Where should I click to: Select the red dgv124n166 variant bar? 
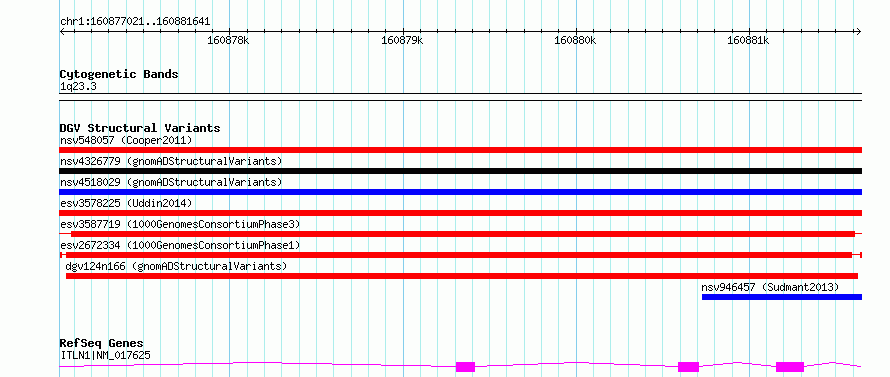coord(461,276)
